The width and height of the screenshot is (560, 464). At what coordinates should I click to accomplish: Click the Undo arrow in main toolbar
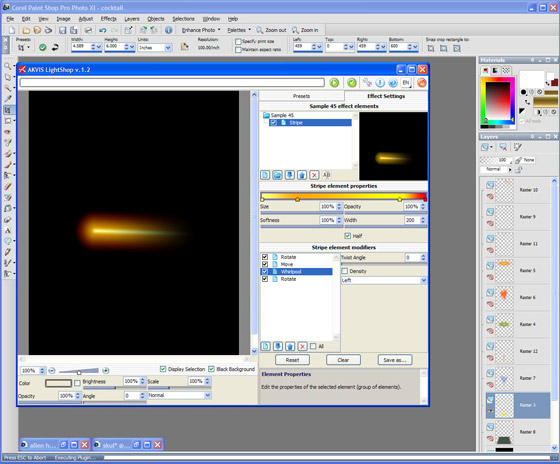(x=103, y=30)
